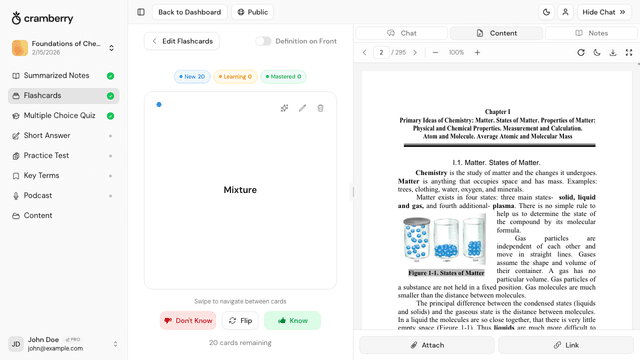Click the Attach button
This screenshot has width=640, height=360.
(x=427, y=345)
